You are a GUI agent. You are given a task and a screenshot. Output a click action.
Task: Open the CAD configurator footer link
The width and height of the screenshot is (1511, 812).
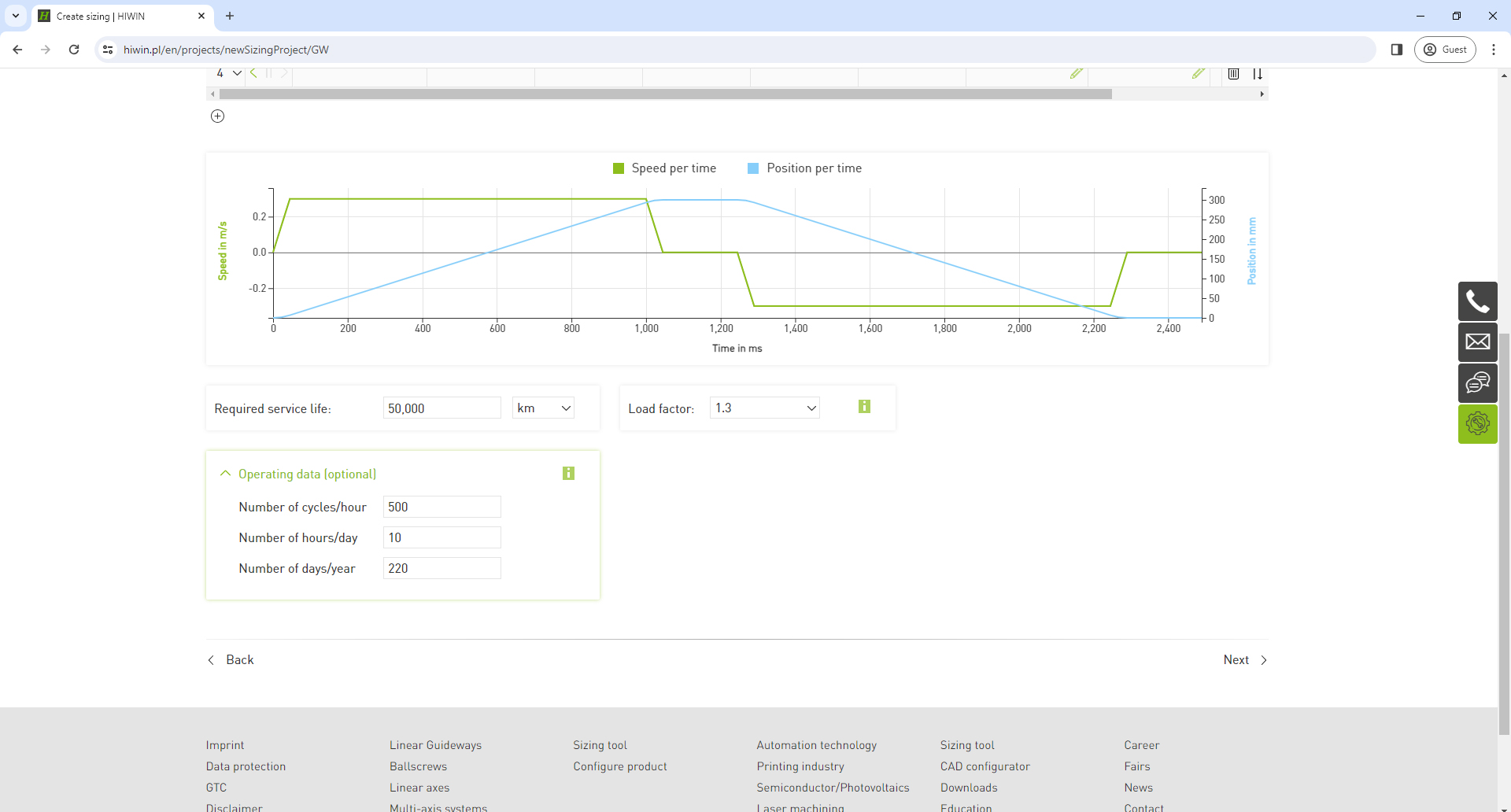coord(985,766)
